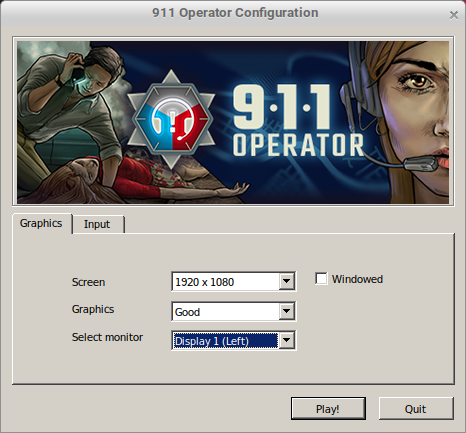Close the 911 Operator Configuration window

454,15
